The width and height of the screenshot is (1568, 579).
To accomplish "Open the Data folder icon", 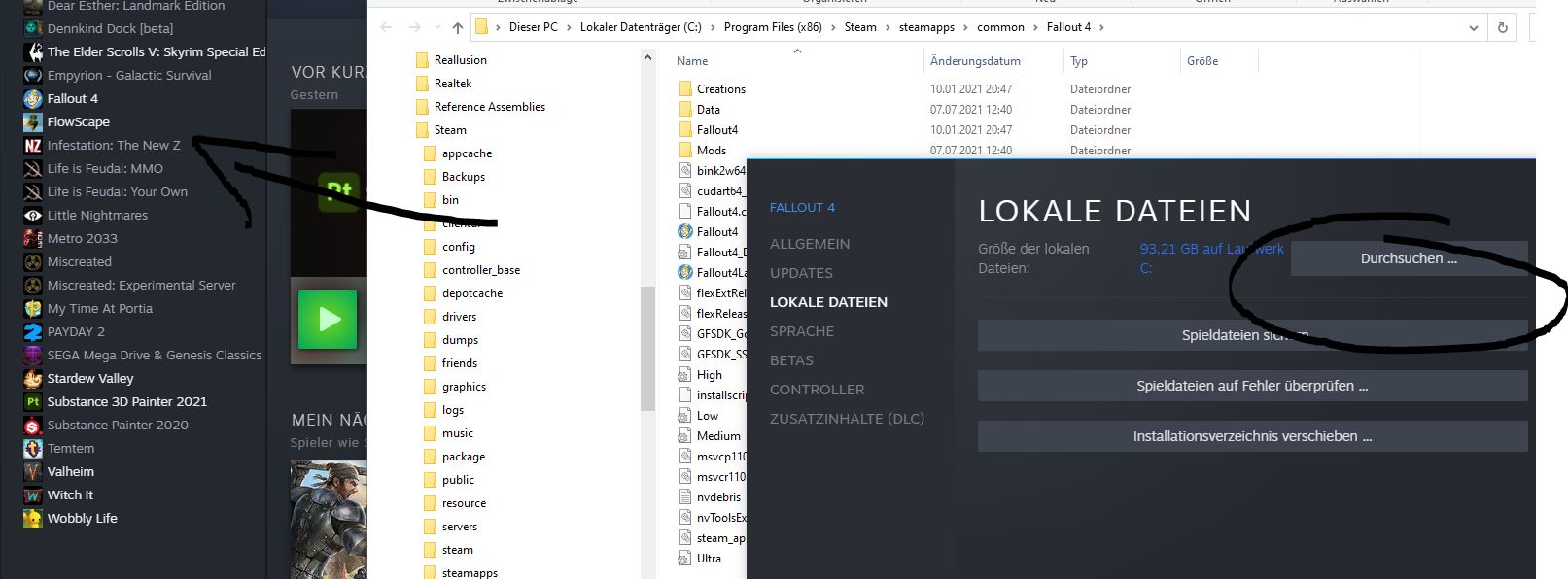I will 685,110.
